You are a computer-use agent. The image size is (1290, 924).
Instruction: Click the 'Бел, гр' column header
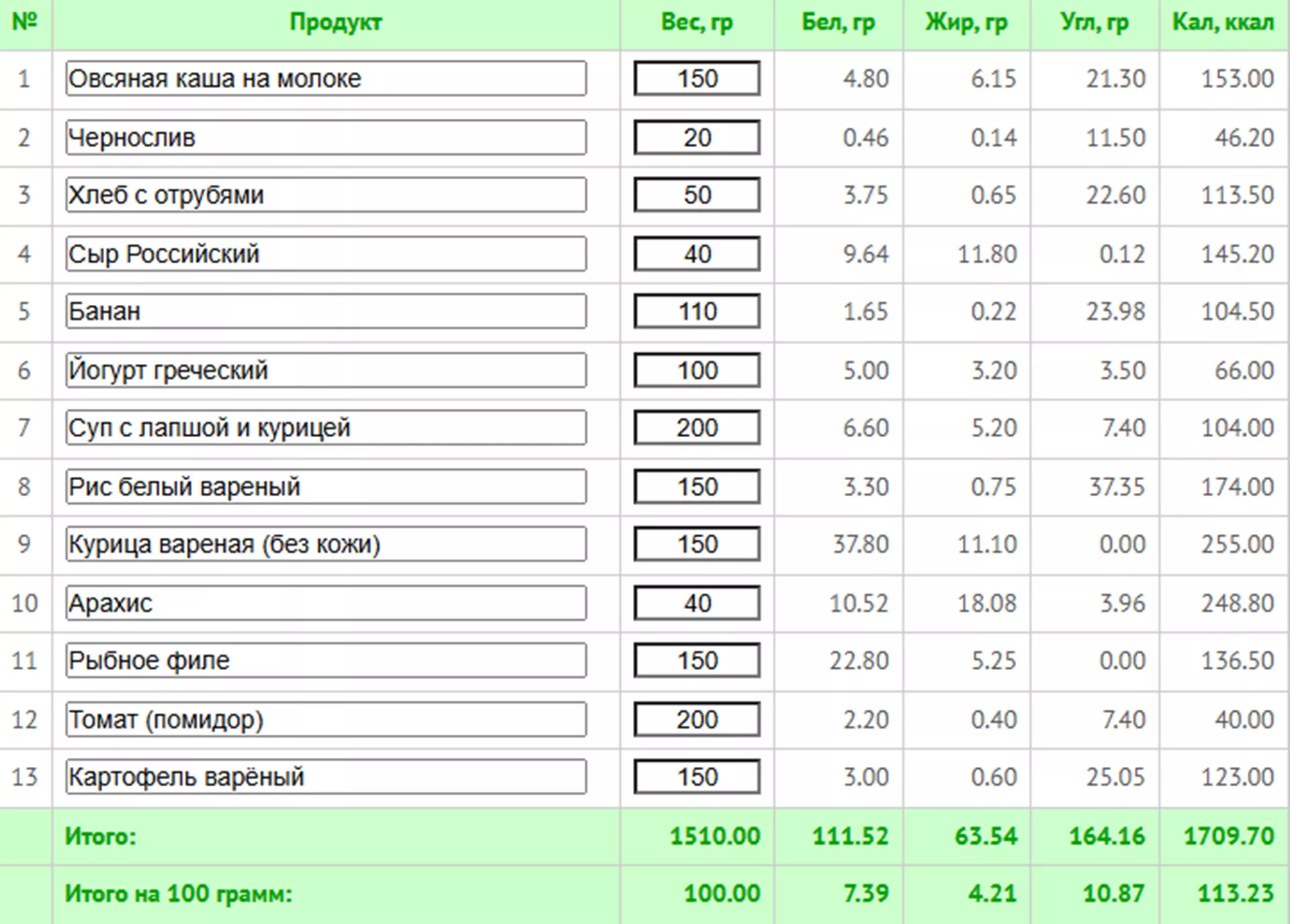838,22
